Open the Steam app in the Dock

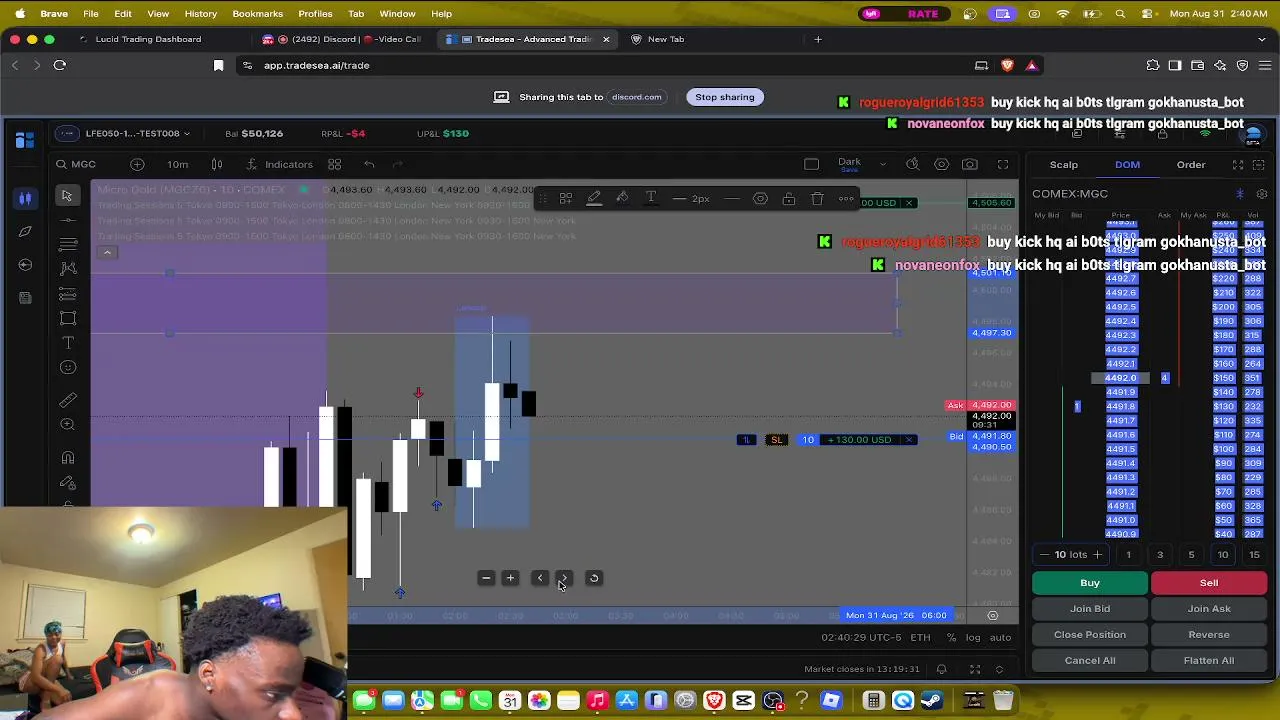point(932,701)
